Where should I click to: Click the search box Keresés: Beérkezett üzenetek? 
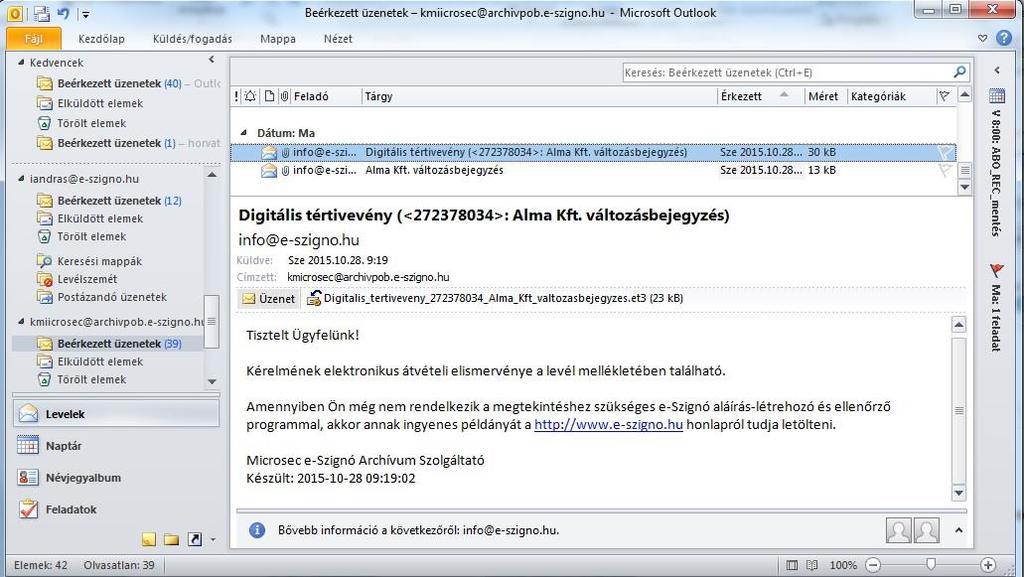click(x=787, y=72)
